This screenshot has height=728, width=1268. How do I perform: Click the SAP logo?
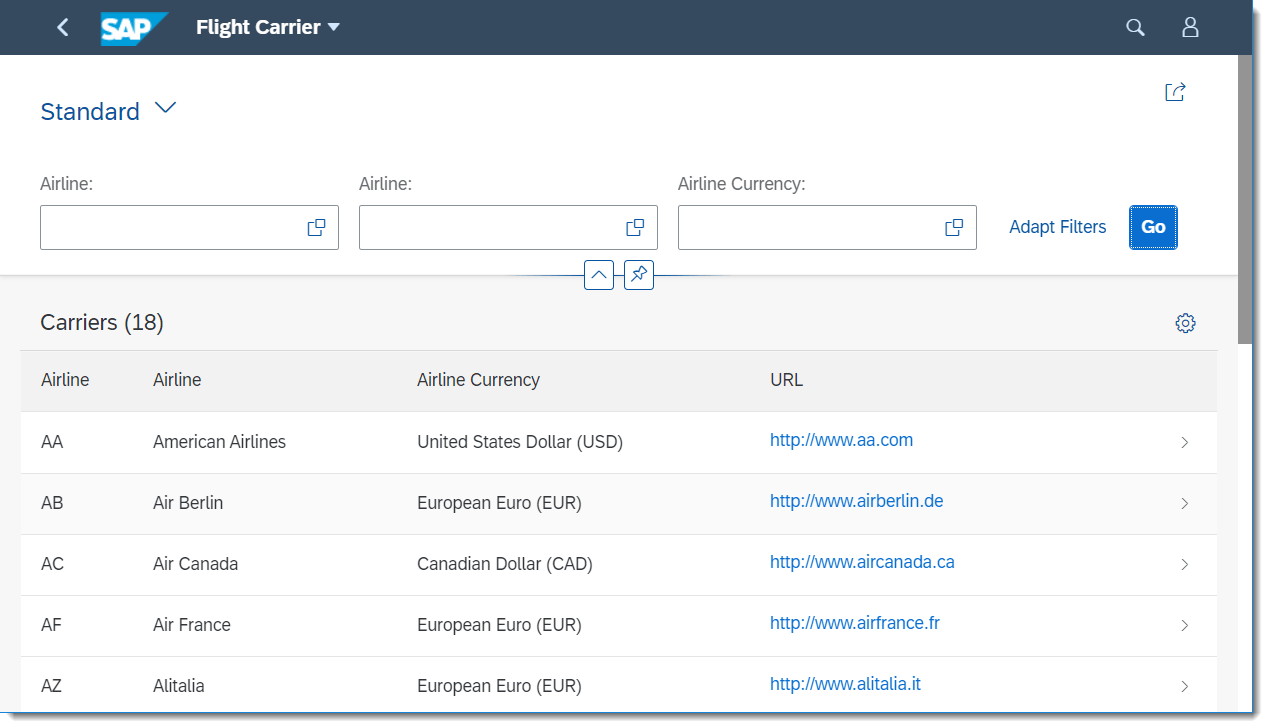point(134,28)
